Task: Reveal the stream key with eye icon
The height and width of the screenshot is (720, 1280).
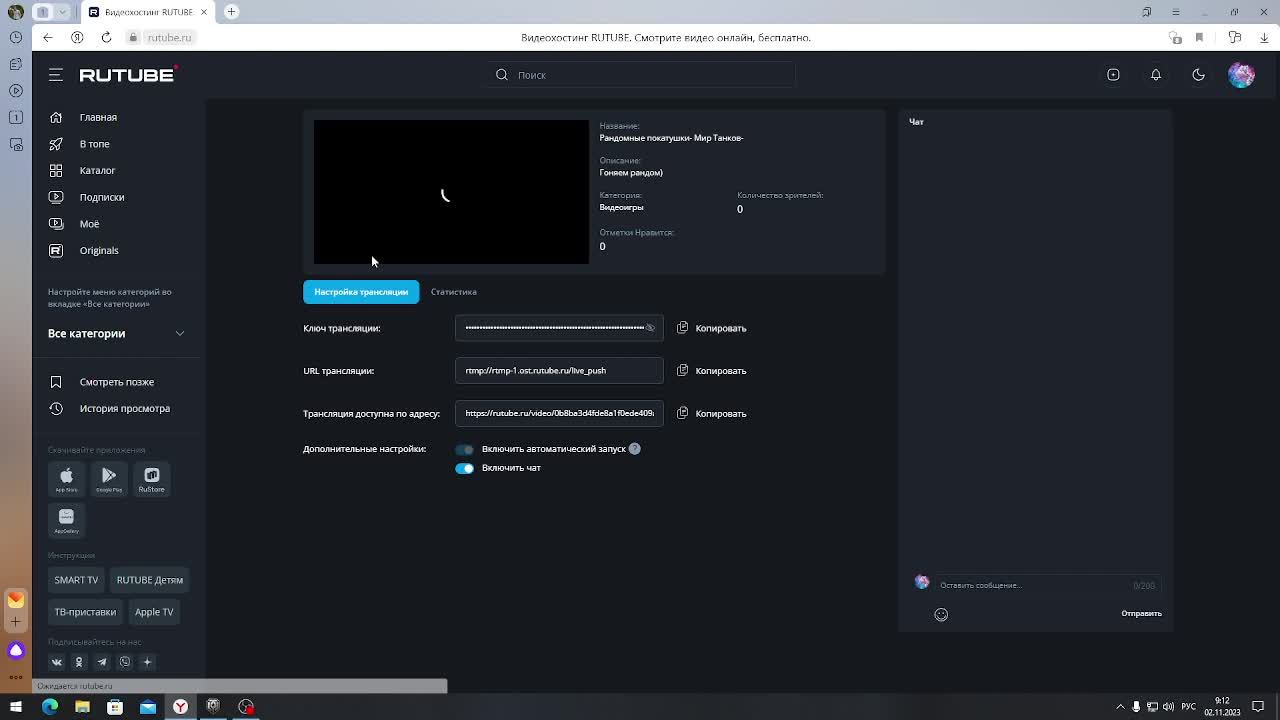Action: click(x=650, y=328)
